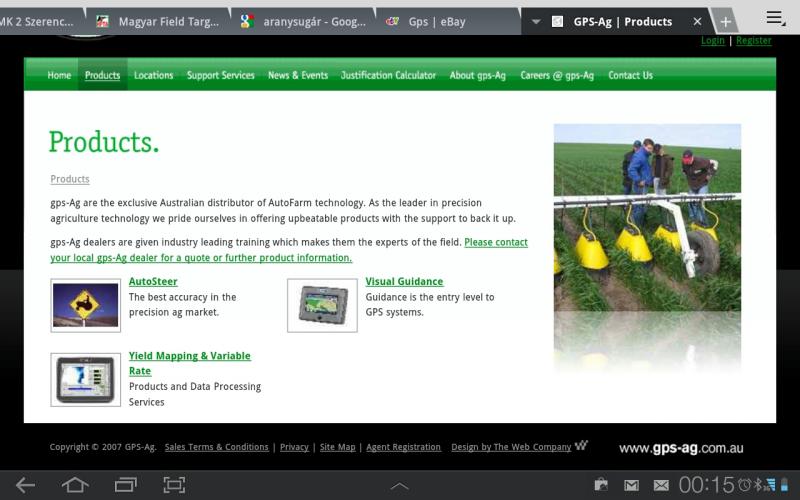Click the Yield Mapping display thumbnail
The height and width of the screenshot is (500, 800).
86,380
